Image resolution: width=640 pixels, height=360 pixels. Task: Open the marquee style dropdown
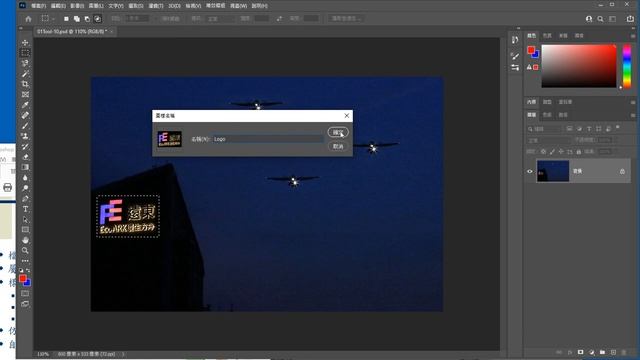point(221,19)
